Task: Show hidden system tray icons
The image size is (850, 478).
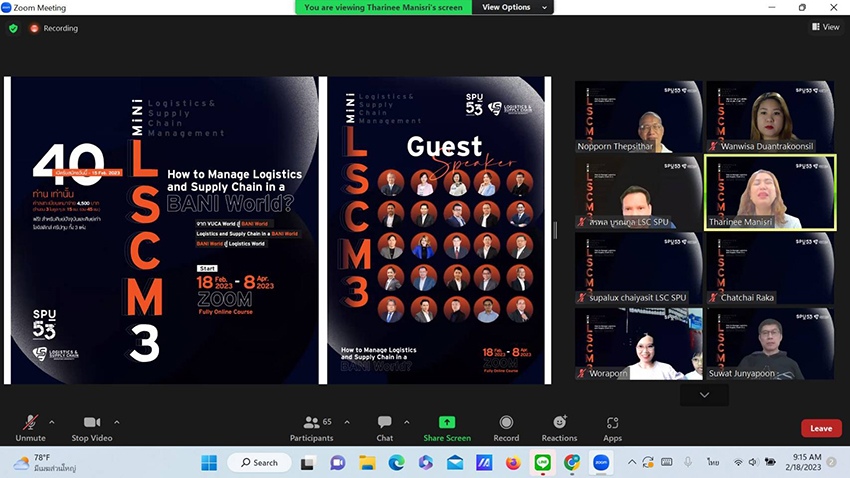Action: (632, 462)
